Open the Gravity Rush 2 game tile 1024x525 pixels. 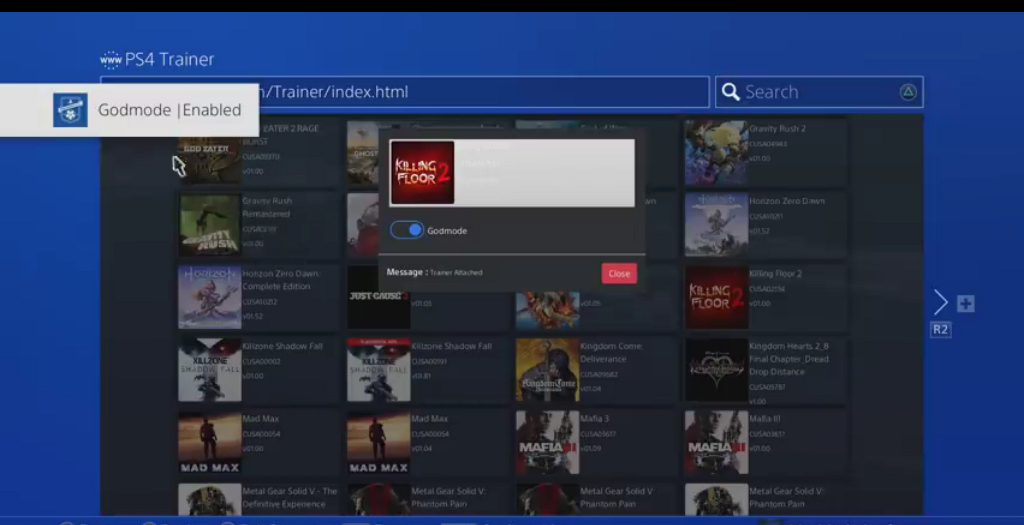click(716, 152)
